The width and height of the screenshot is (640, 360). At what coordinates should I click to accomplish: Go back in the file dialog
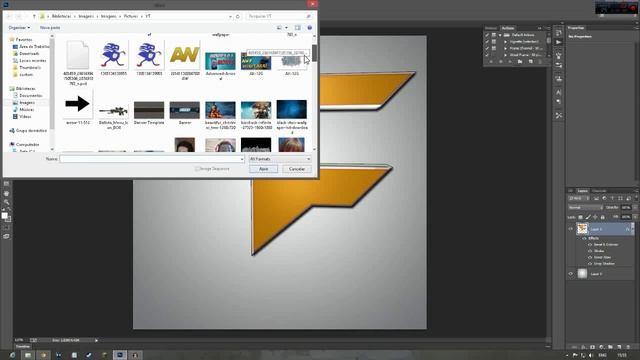9,16
